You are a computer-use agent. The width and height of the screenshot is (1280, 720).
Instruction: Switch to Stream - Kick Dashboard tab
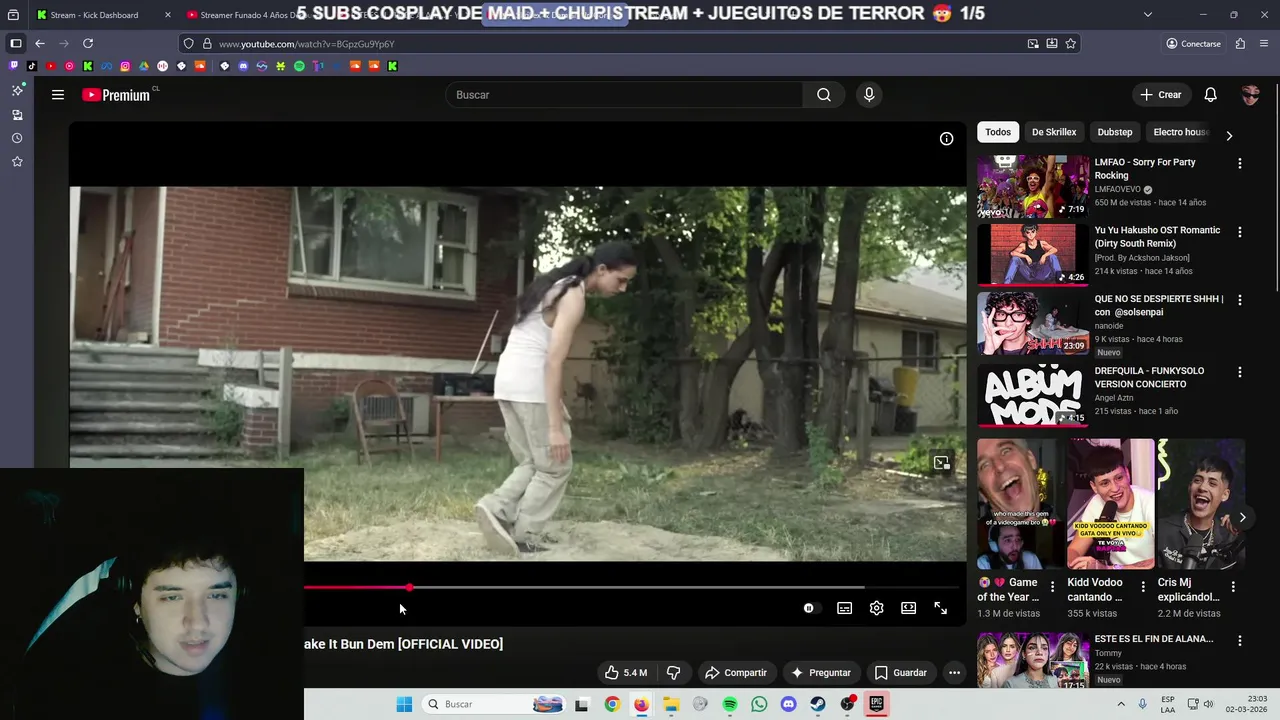tap(102, 15)
